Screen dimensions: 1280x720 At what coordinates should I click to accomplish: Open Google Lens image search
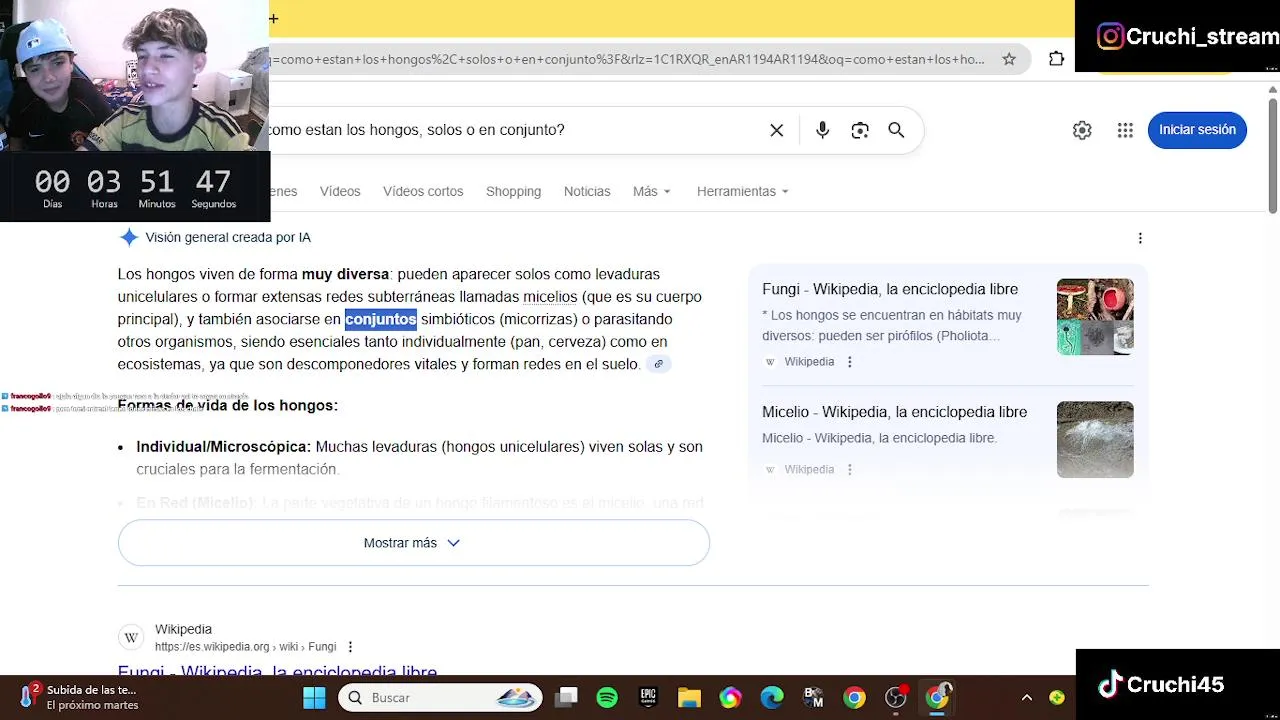(x=860, y=130)
